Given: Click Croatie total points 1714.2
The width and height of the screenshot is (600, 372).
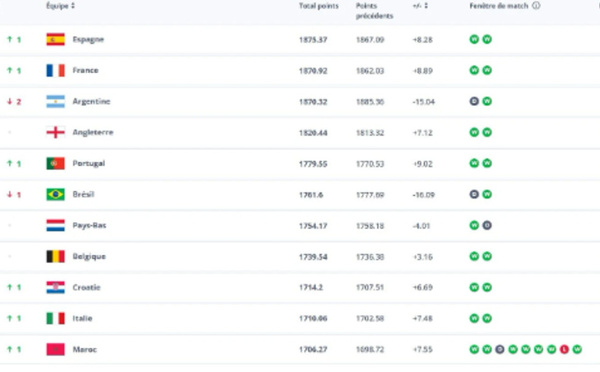Looking at the screenshot, I should [x=311, y=287].
